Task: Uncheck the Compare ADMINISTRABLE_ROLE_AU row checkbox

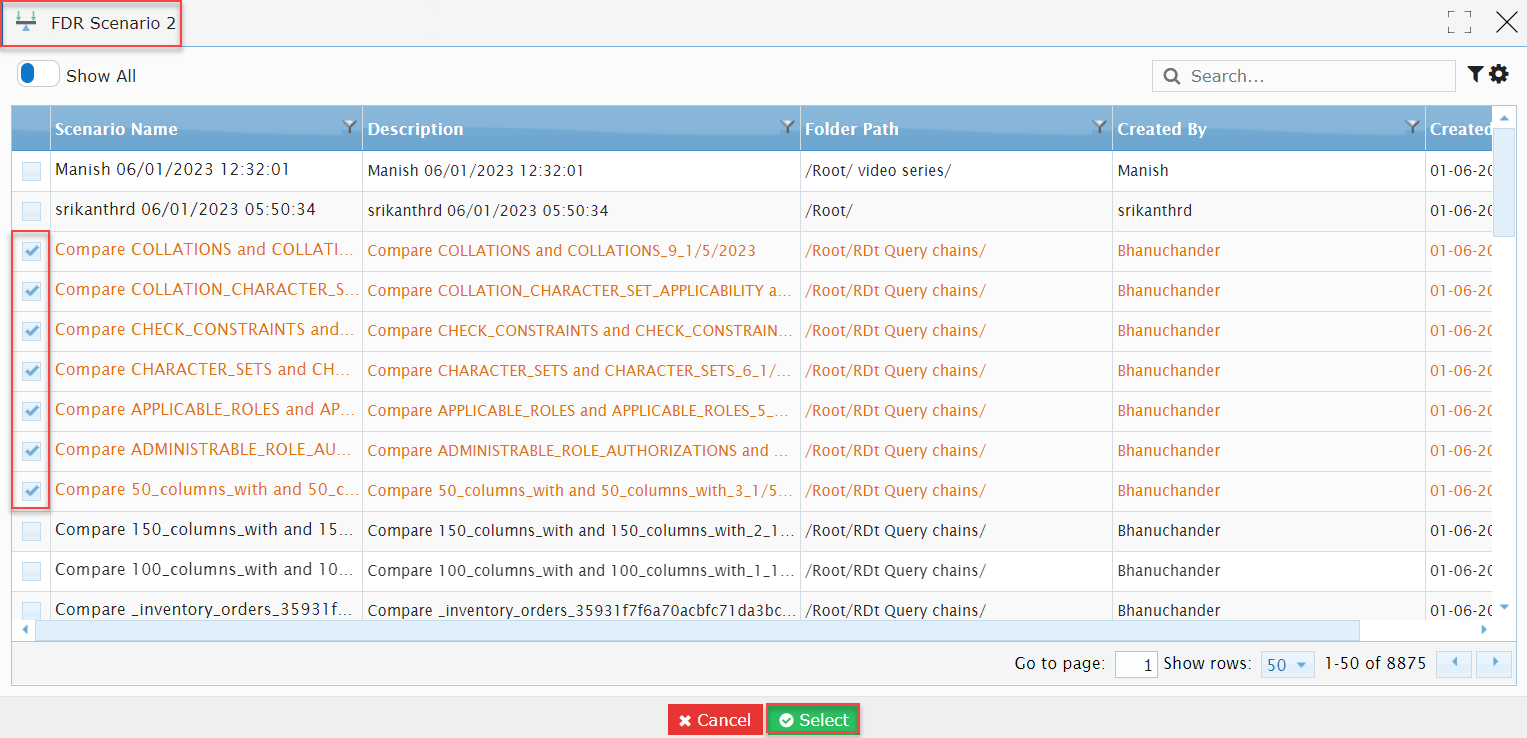Action: (32, 451)
